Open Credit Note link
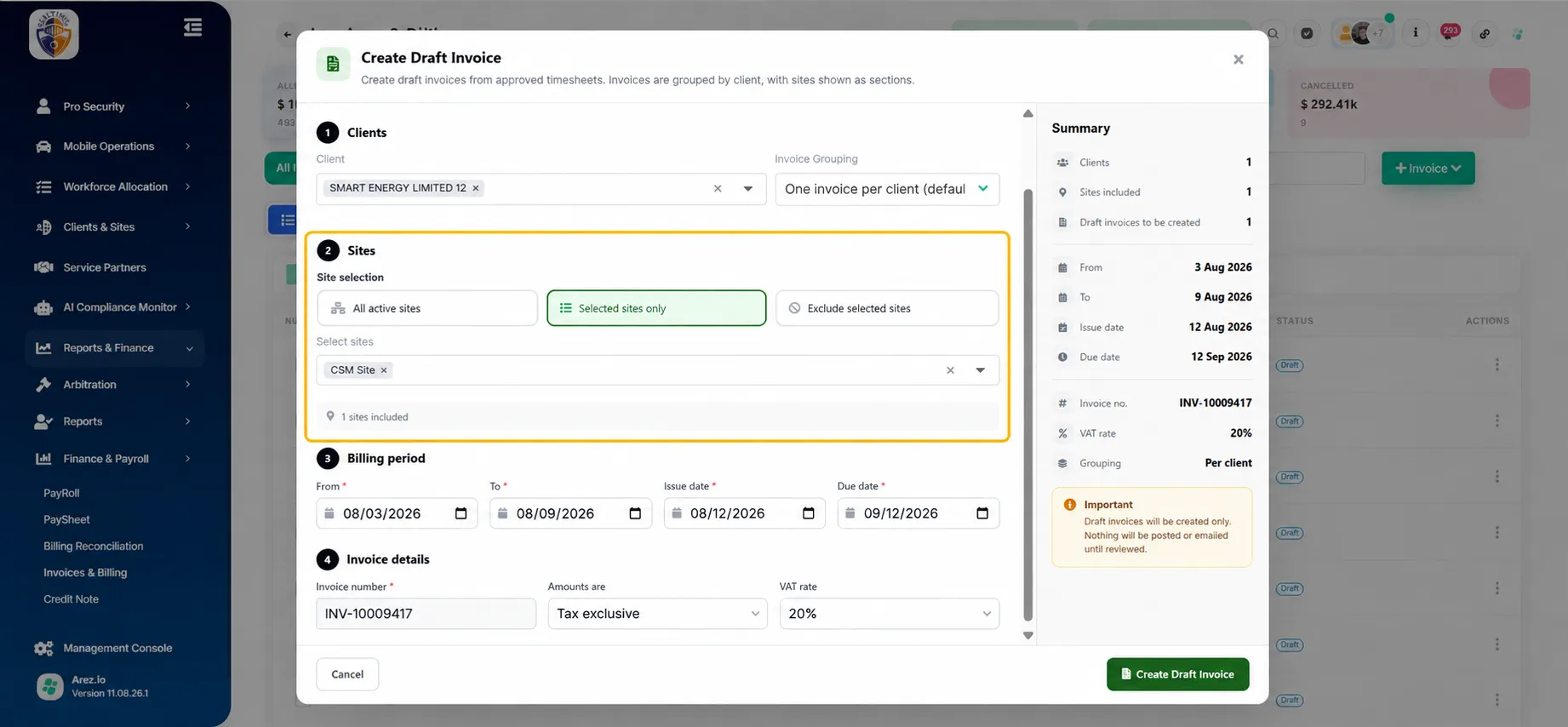The height and width of the screenshot is (727, 1568). (71, 599)
